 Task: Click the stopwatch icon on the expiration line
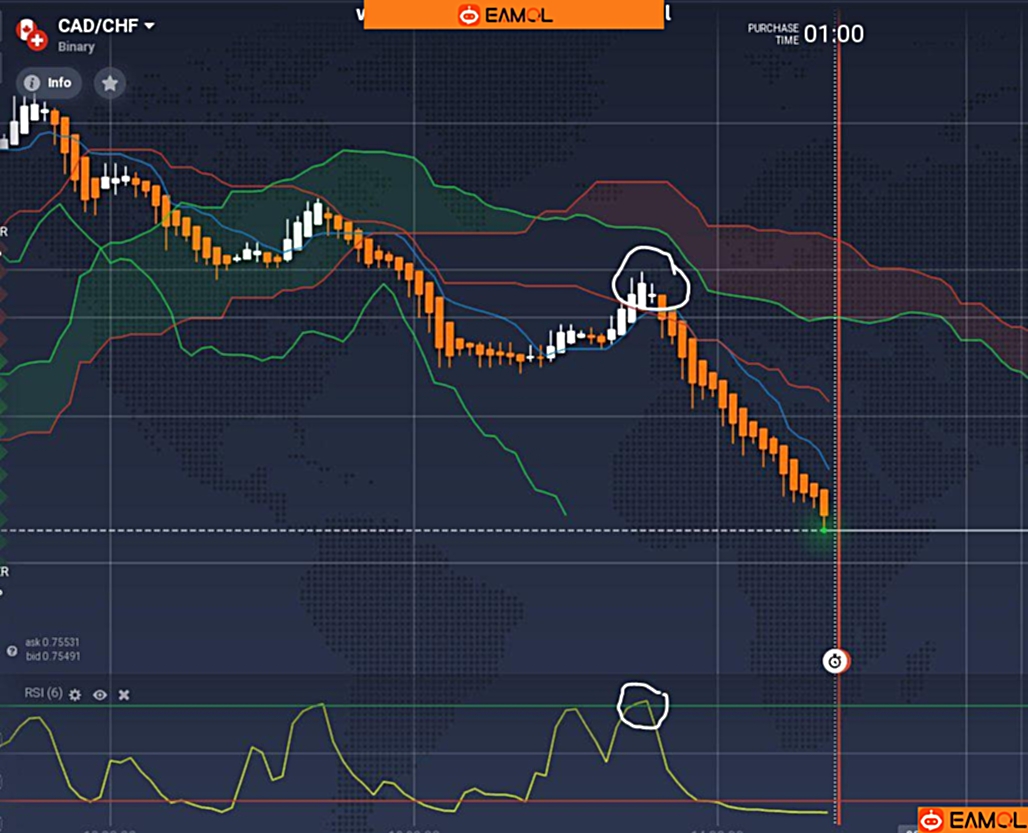coord(836,661)
